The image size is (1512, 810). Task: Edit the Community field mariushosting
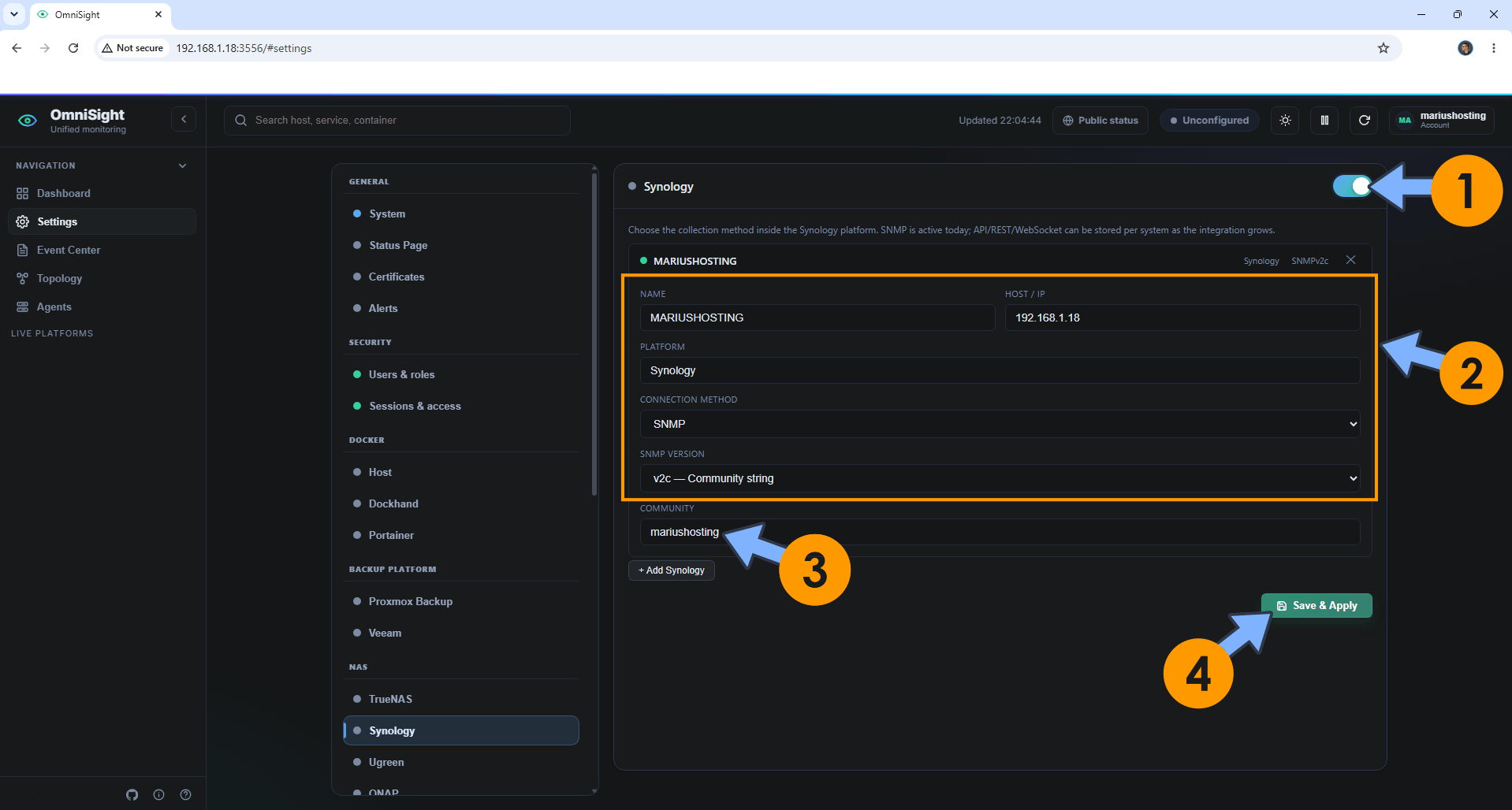click(1000, 532)
